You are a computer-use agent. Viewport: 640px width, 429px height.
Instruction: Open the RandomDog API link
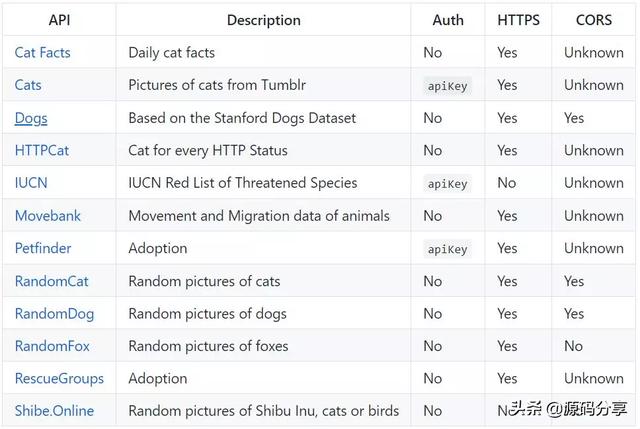(x=54, y=313)
